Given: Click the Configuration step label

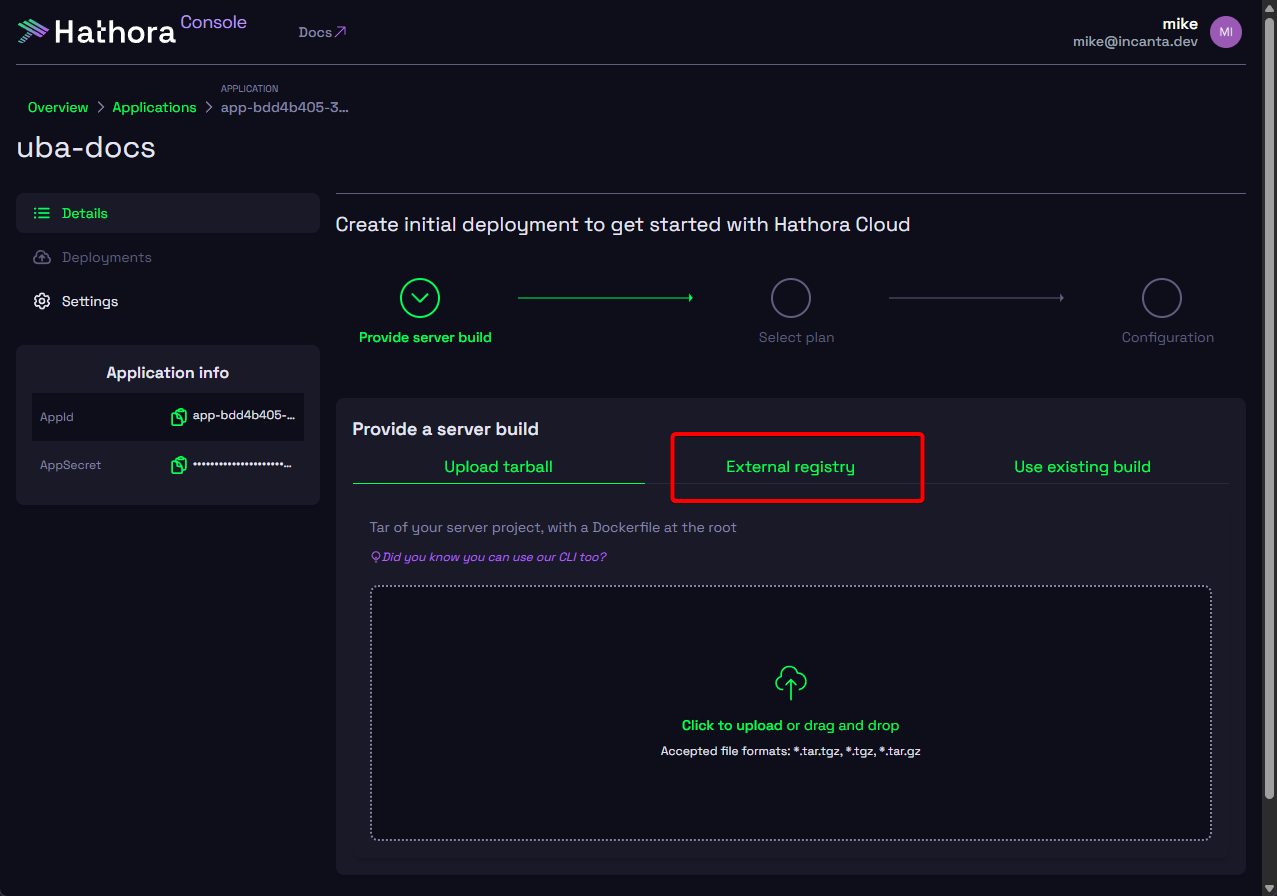Looking at the screenshot, I should pos(1167,337).
